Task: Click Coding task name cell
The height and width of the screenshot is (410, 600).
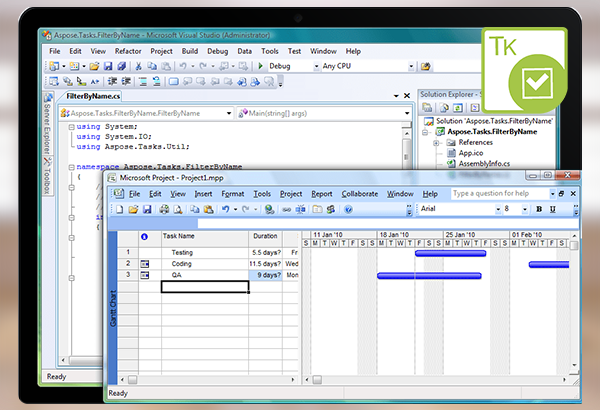Action: click(205, 264)
